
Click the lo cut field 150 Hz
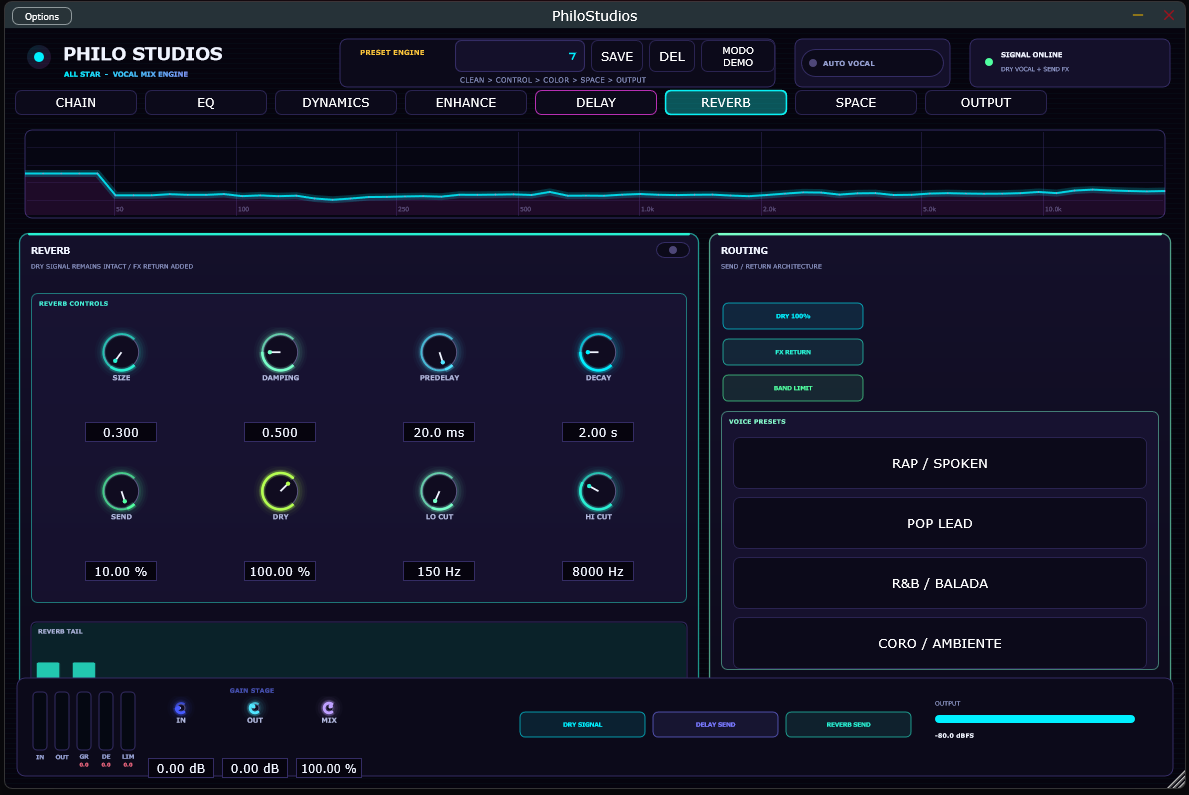439,571
